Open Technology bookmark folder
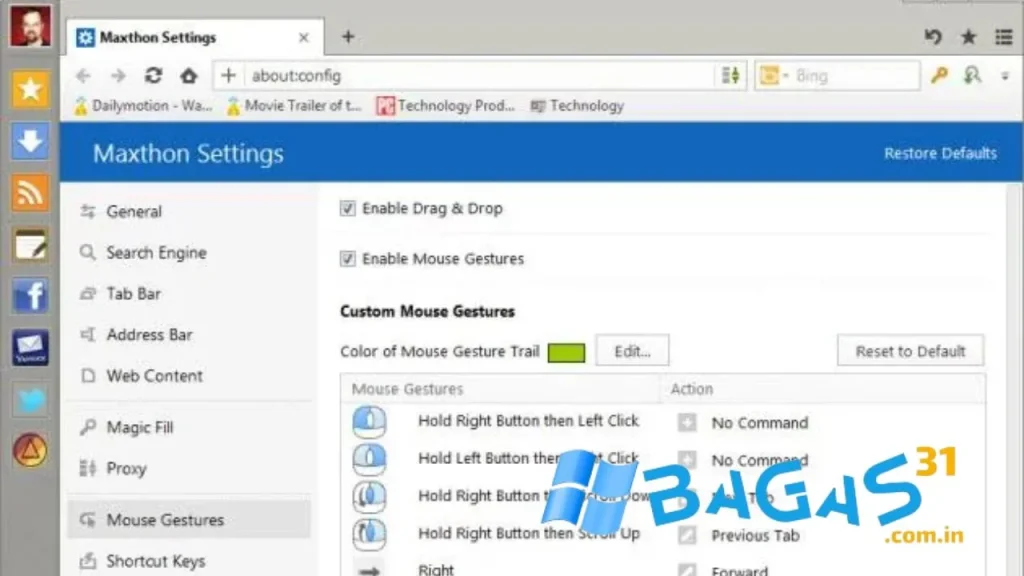The width and height of the screenshot is (1024, 576). pos(577,106)
